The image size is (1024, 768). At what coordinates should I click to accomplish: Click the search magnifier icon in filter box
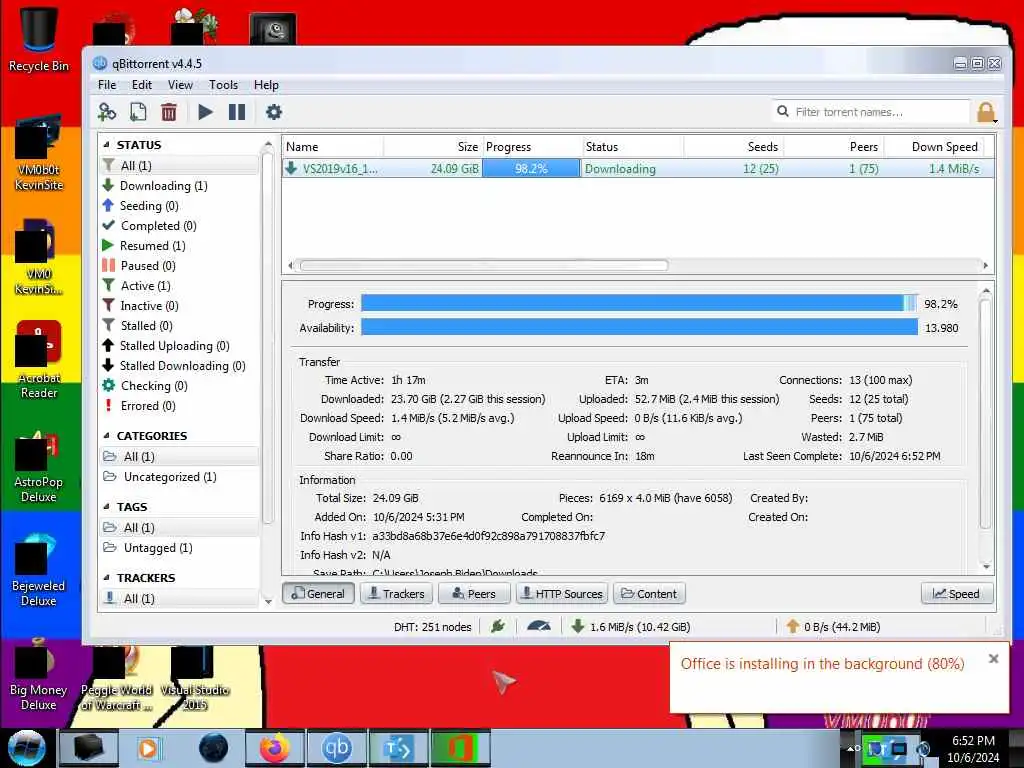pyautogui.click(x=782, y=112)
